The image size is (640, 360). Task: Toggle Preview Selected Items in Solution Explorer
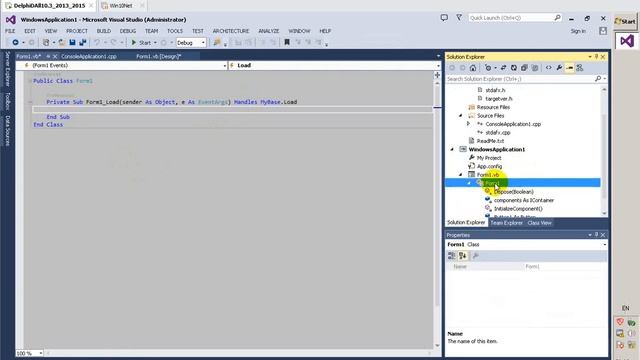tap(569, 68)
